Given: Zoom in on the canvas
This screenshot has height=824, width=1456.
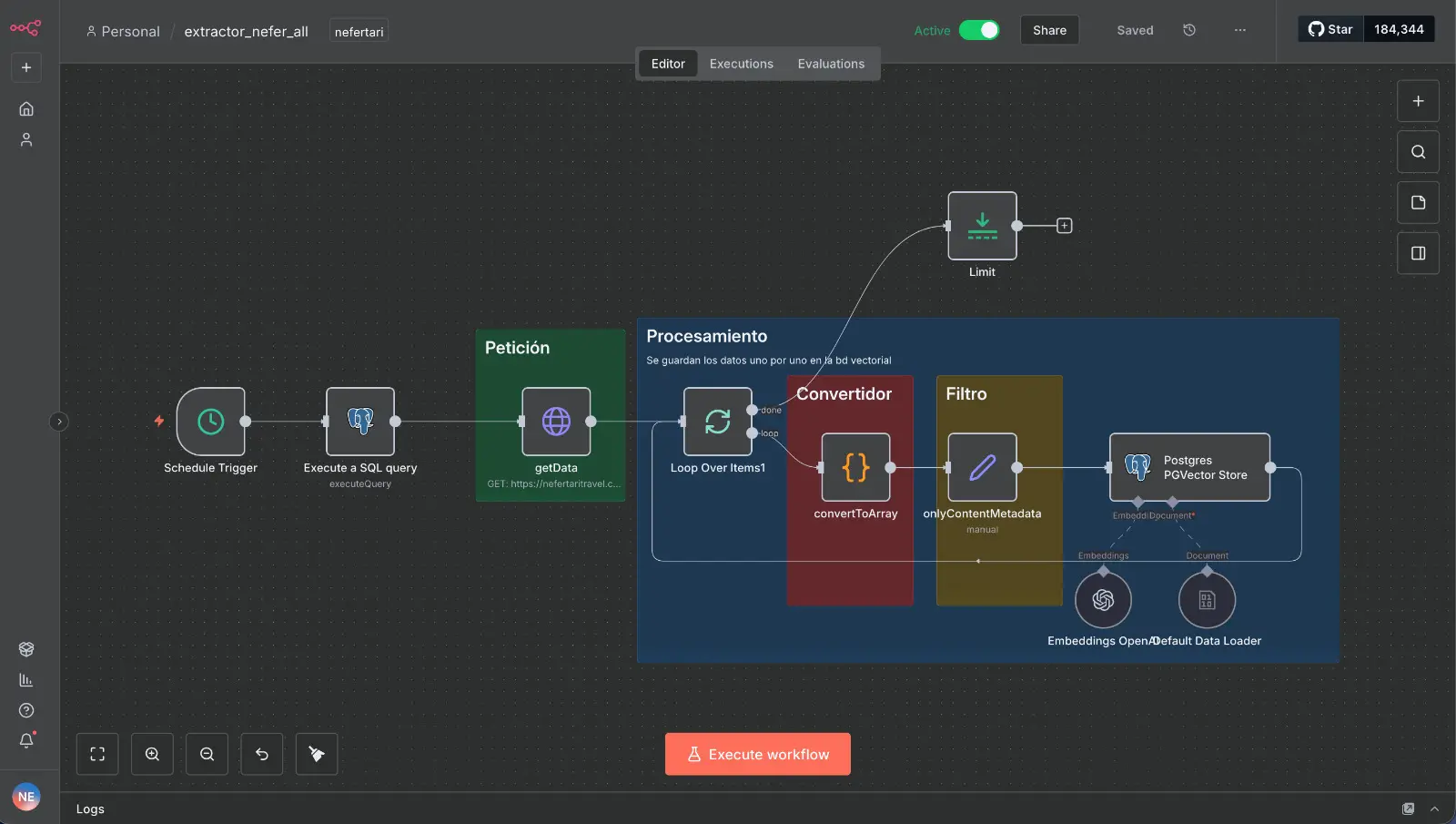Looking at the screenshot, I should click(x=152, y=754).
